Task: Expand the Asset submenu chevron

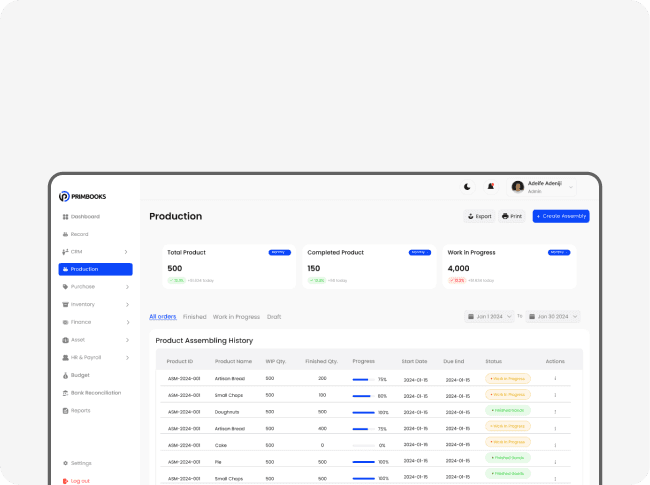Action: pos(127,340)
